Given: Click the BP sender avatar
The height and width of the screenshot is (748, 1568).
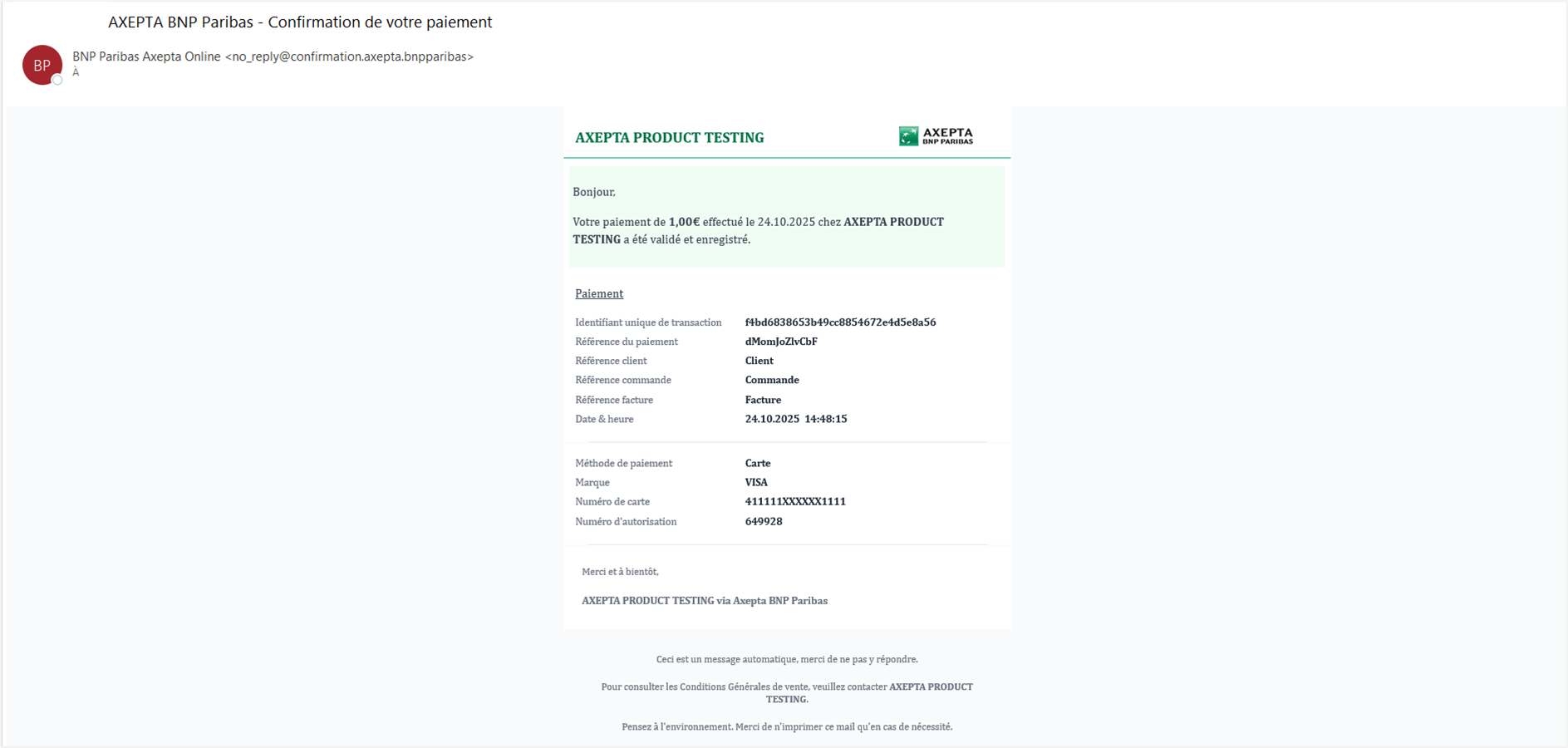Looking at the screenshot, I should (x=42, y=65).
